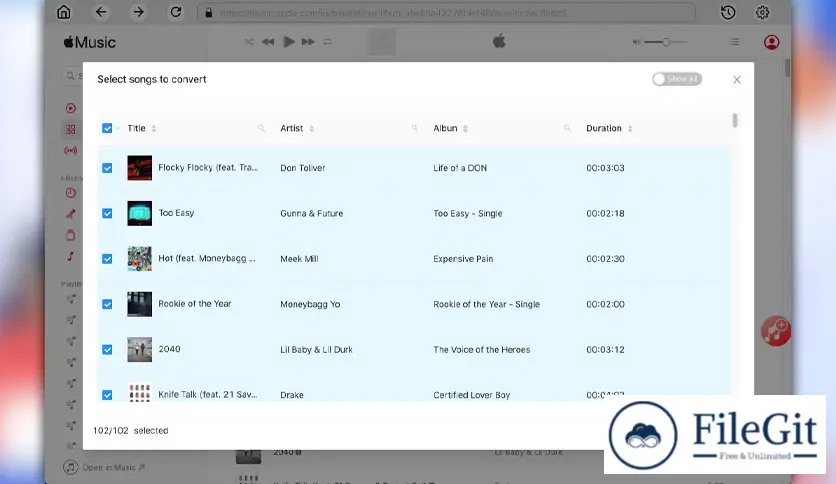Uncheck the Too Easy song checkbox
The image size is (836, 484).
[x=107, y=213]
